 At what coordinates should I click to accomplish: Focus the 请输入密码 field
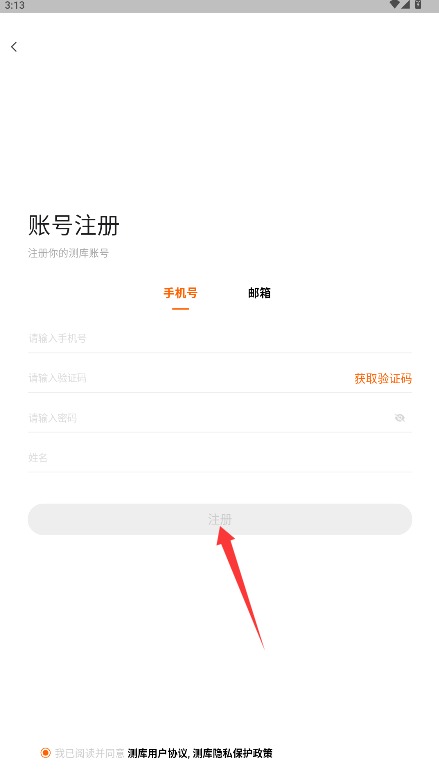click(x=208, y=418)
